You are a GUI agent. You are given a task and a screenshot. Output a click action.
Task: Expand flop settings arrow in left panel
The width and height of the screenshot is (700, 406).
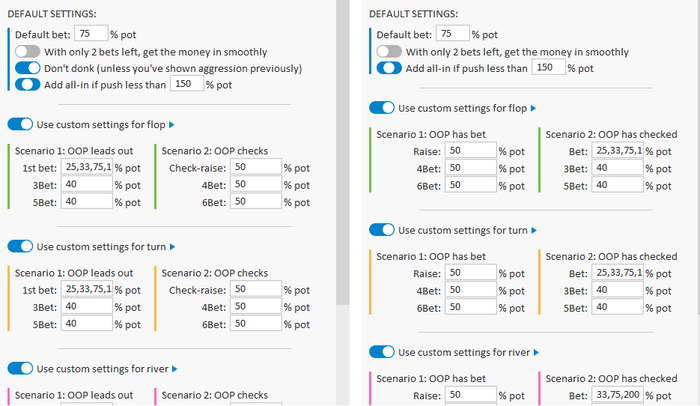click(172, 125)
